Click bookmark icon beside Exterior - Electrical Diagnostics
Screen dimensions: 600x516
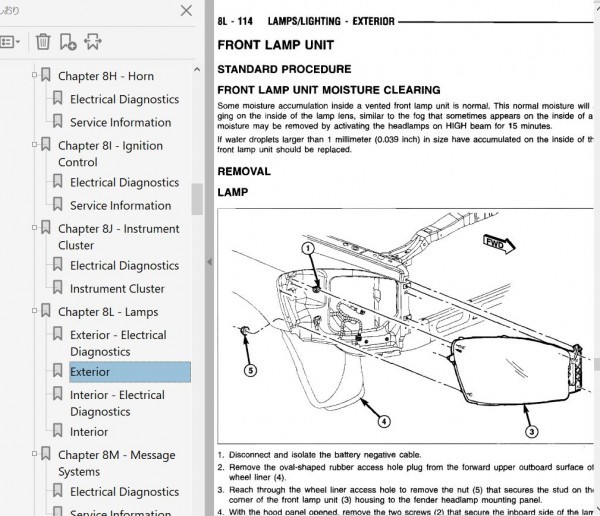pyautogui.click(x=58, y=333)
